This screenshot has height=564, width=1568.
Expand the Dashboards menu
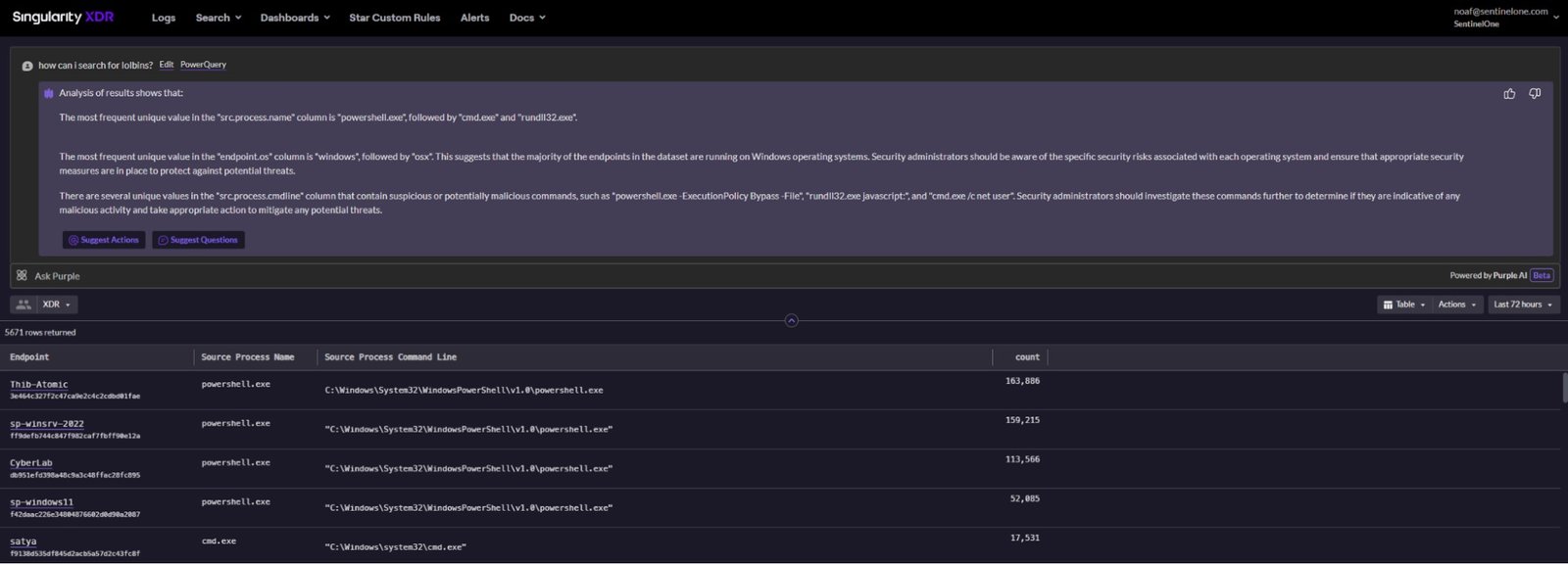pos(294,18)
